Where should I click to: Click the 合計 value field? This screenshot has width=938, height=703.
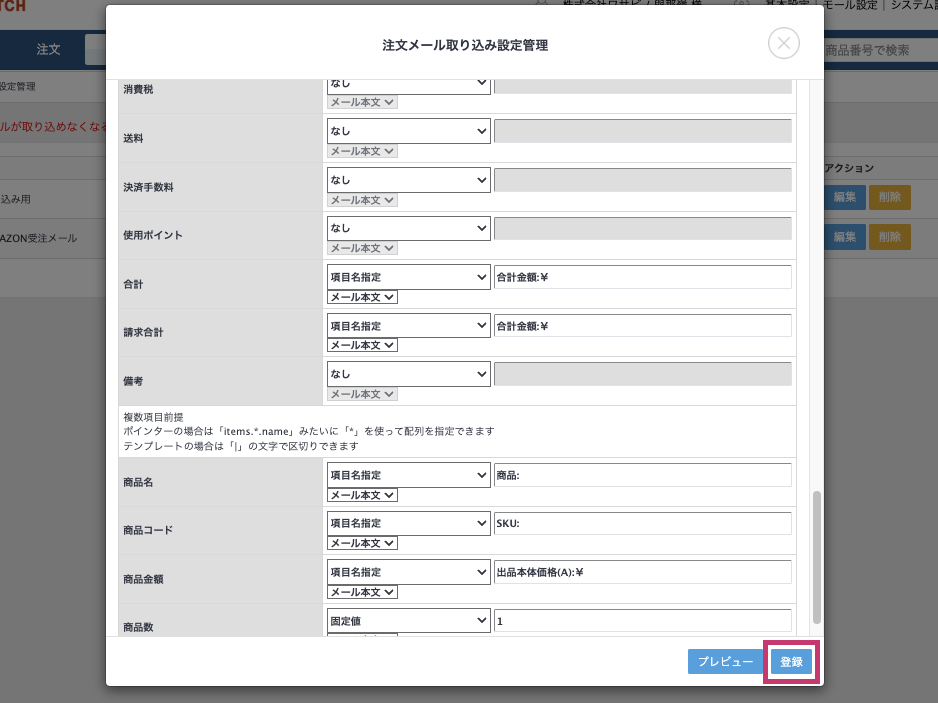[642, 277]
